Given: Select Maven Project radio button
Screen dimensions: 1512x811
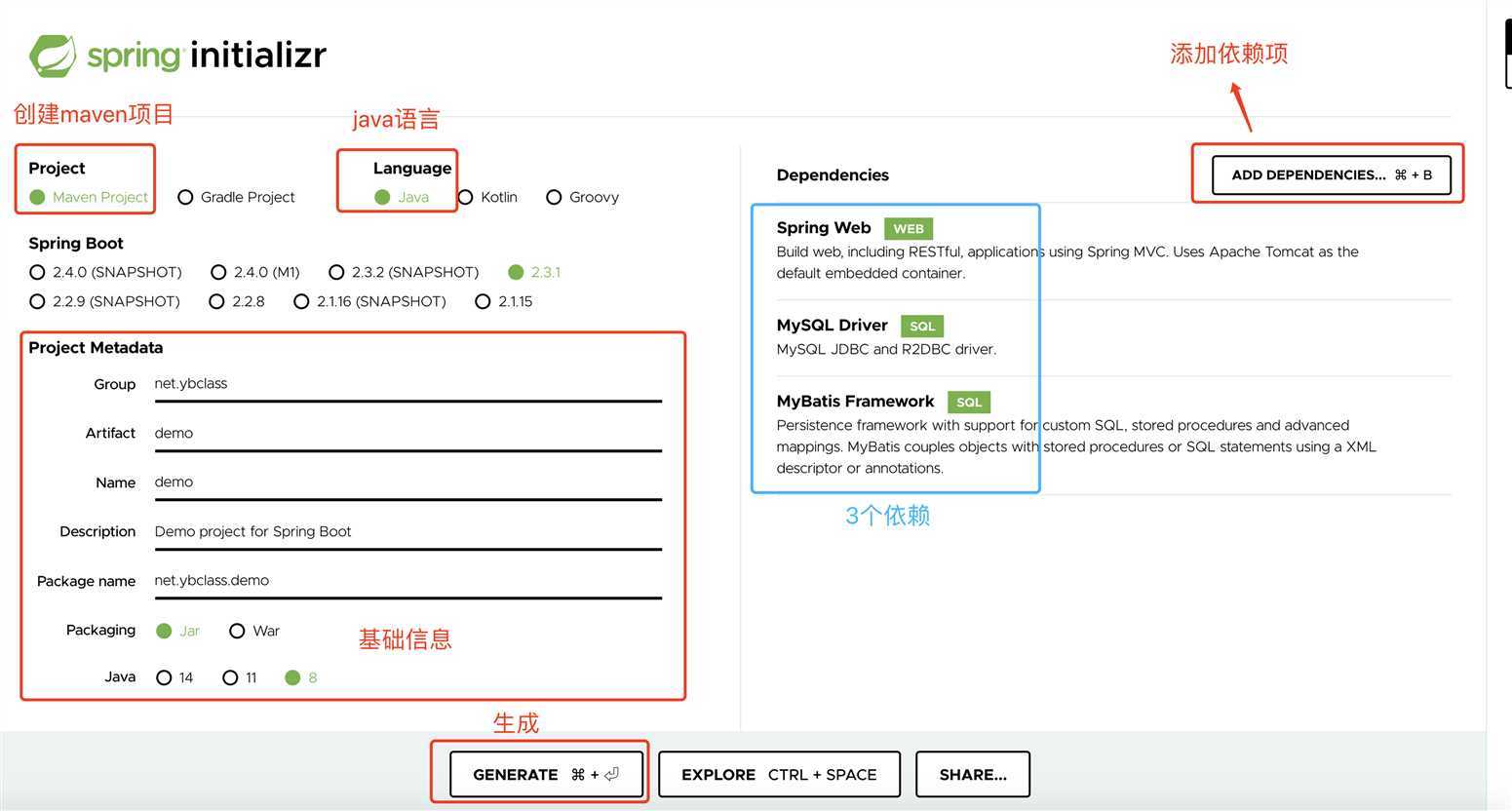Looking at the screenshot, I should [x=89, y=197].
